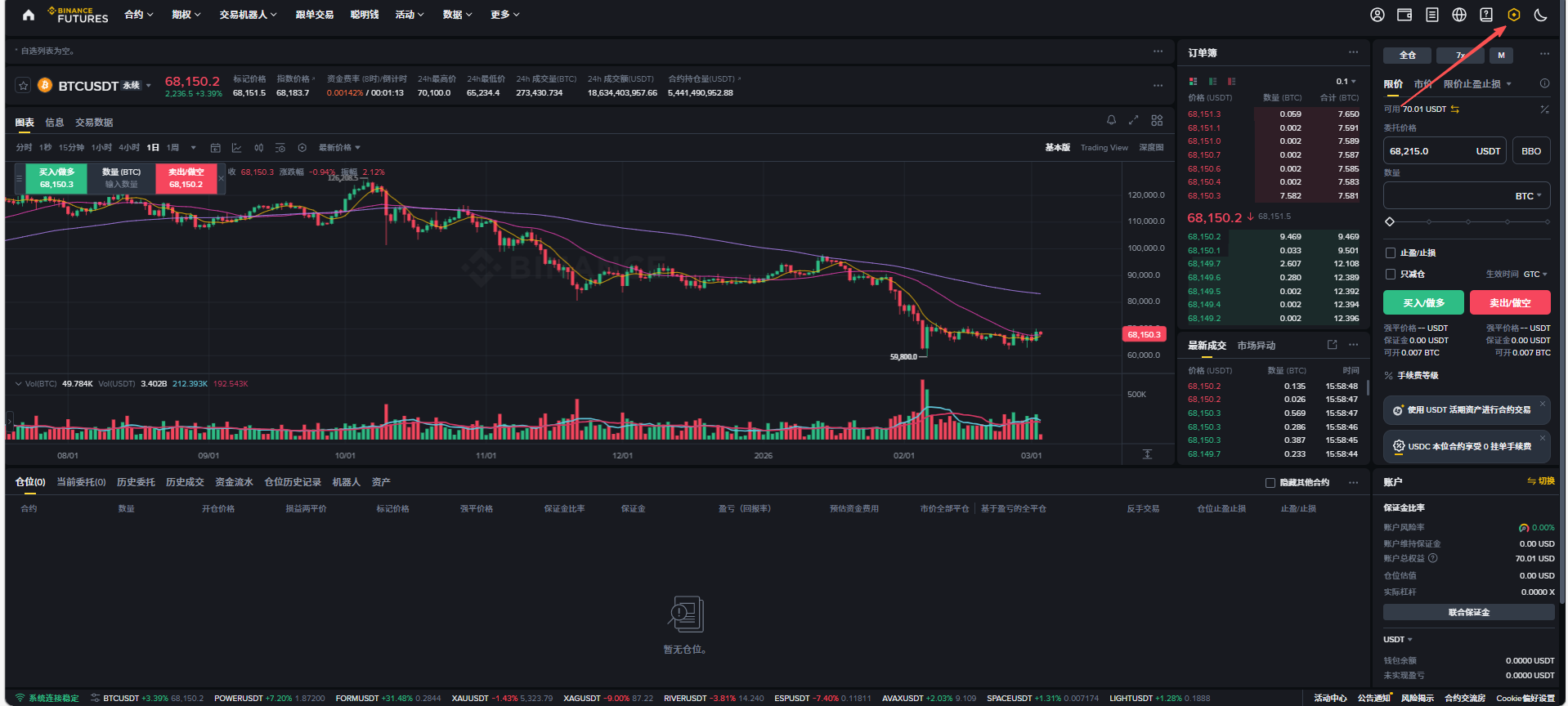Switch to 历史委托 tab
The image size is (1568, 706).
[x=136, y=482]
